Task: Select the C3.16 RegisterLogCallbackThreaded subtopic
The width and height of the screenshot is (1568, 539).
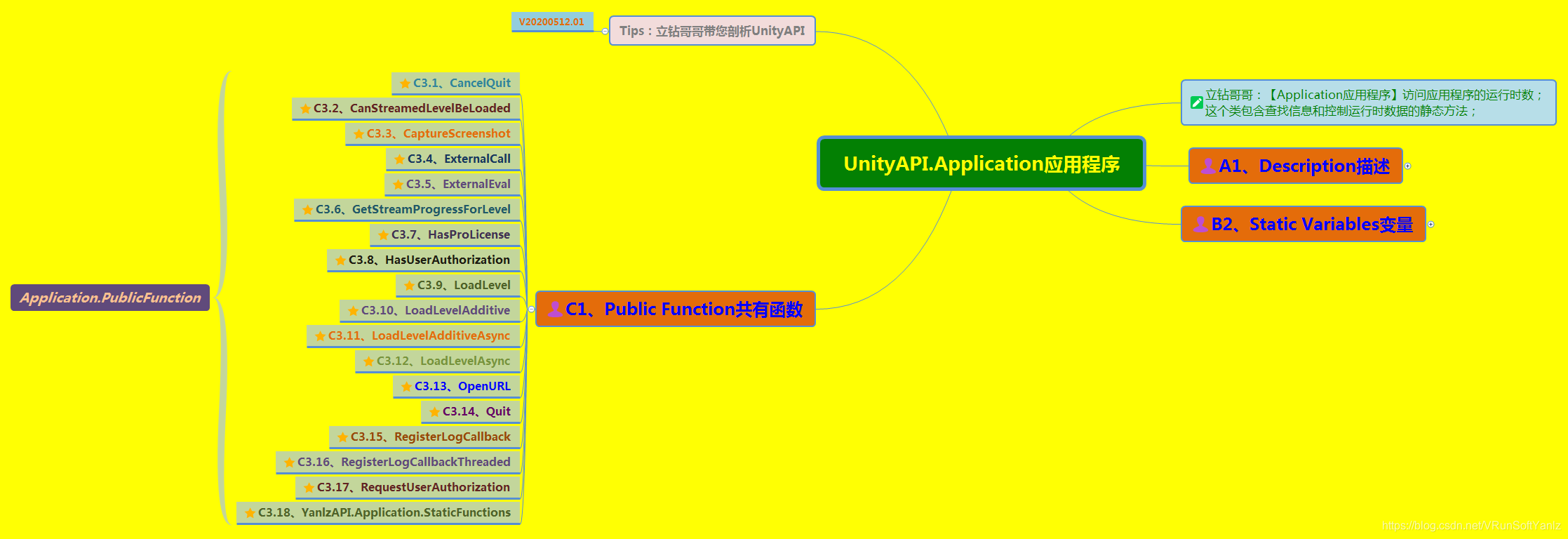Action: coord(398,463)
